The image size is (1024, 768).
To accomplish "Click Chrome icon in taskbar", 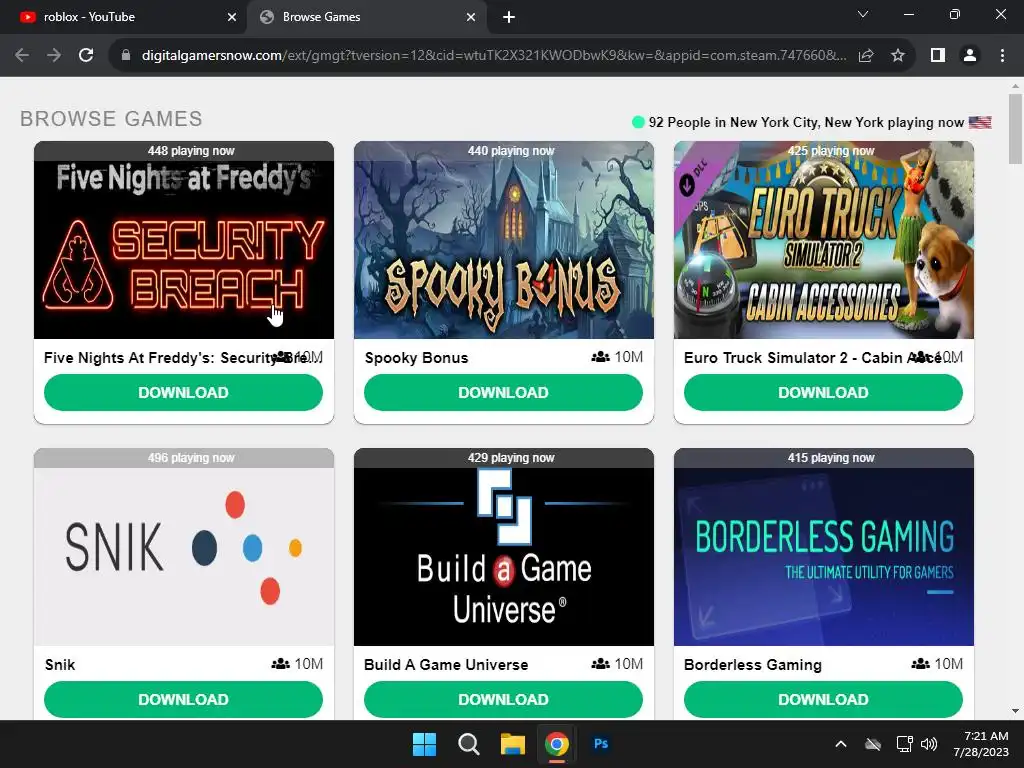I will pos(556,744).
